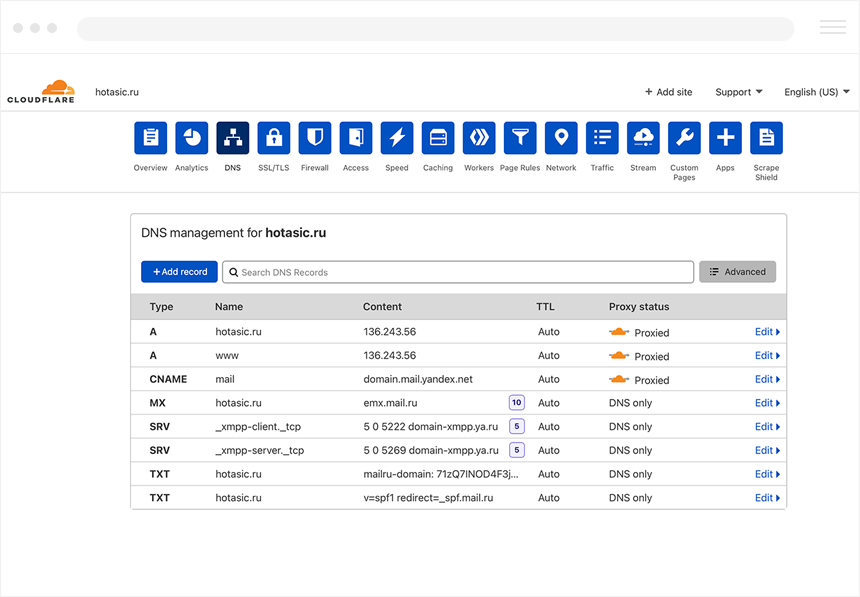Click the browser address bar
The height and width of the screenshot is (597, 860).
coord(435,29)
